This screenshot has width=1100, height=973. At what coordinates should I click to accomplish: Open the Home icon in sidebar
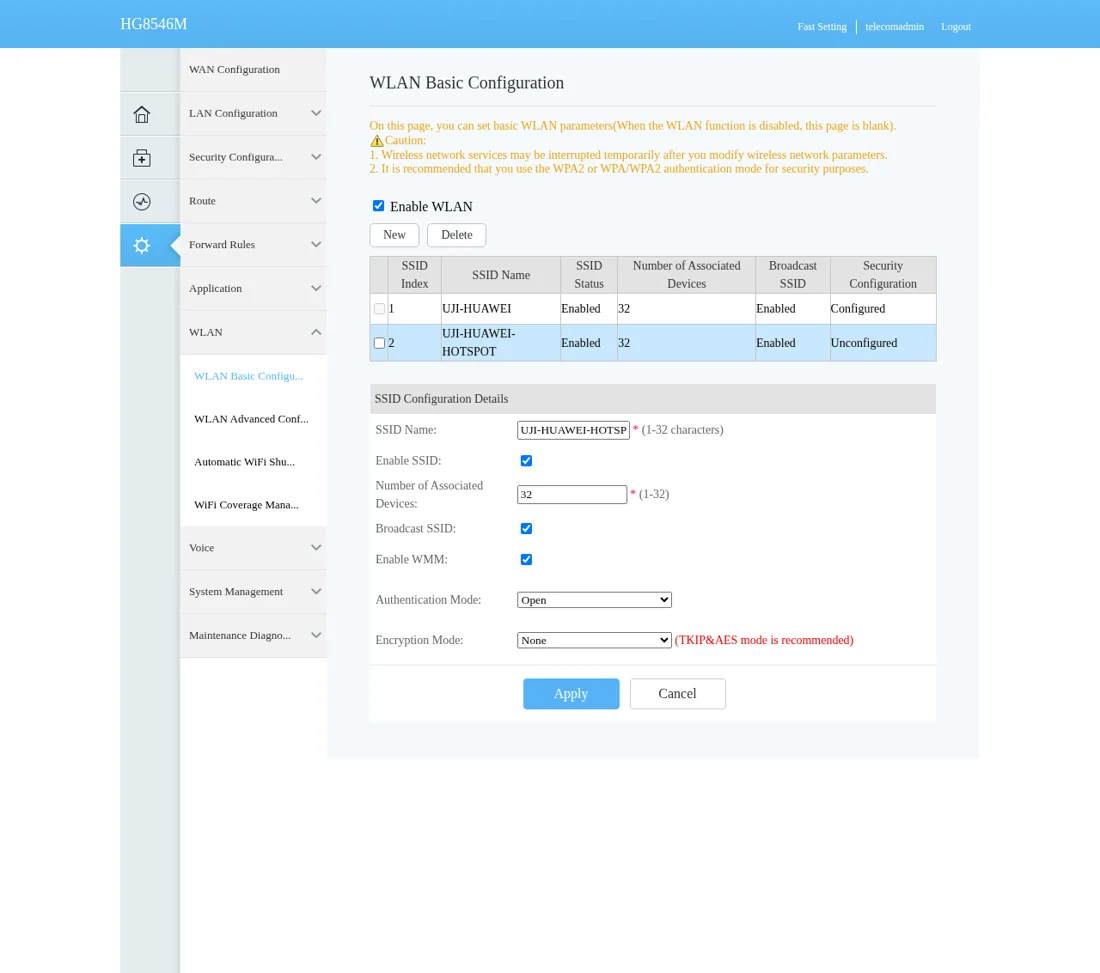point(142,114)
